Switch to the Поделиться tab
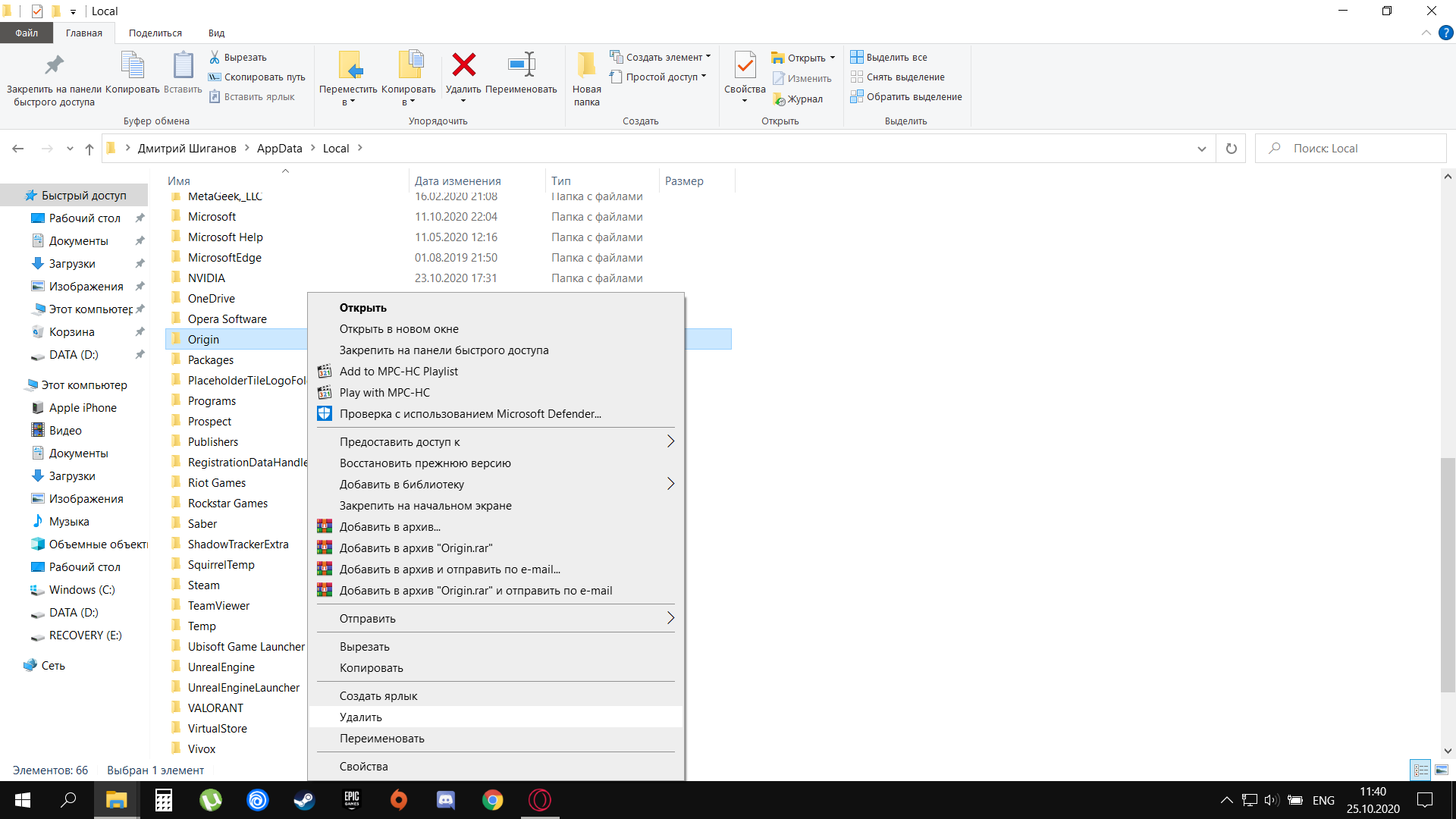The image size is (1456, 819). (155, 33)
